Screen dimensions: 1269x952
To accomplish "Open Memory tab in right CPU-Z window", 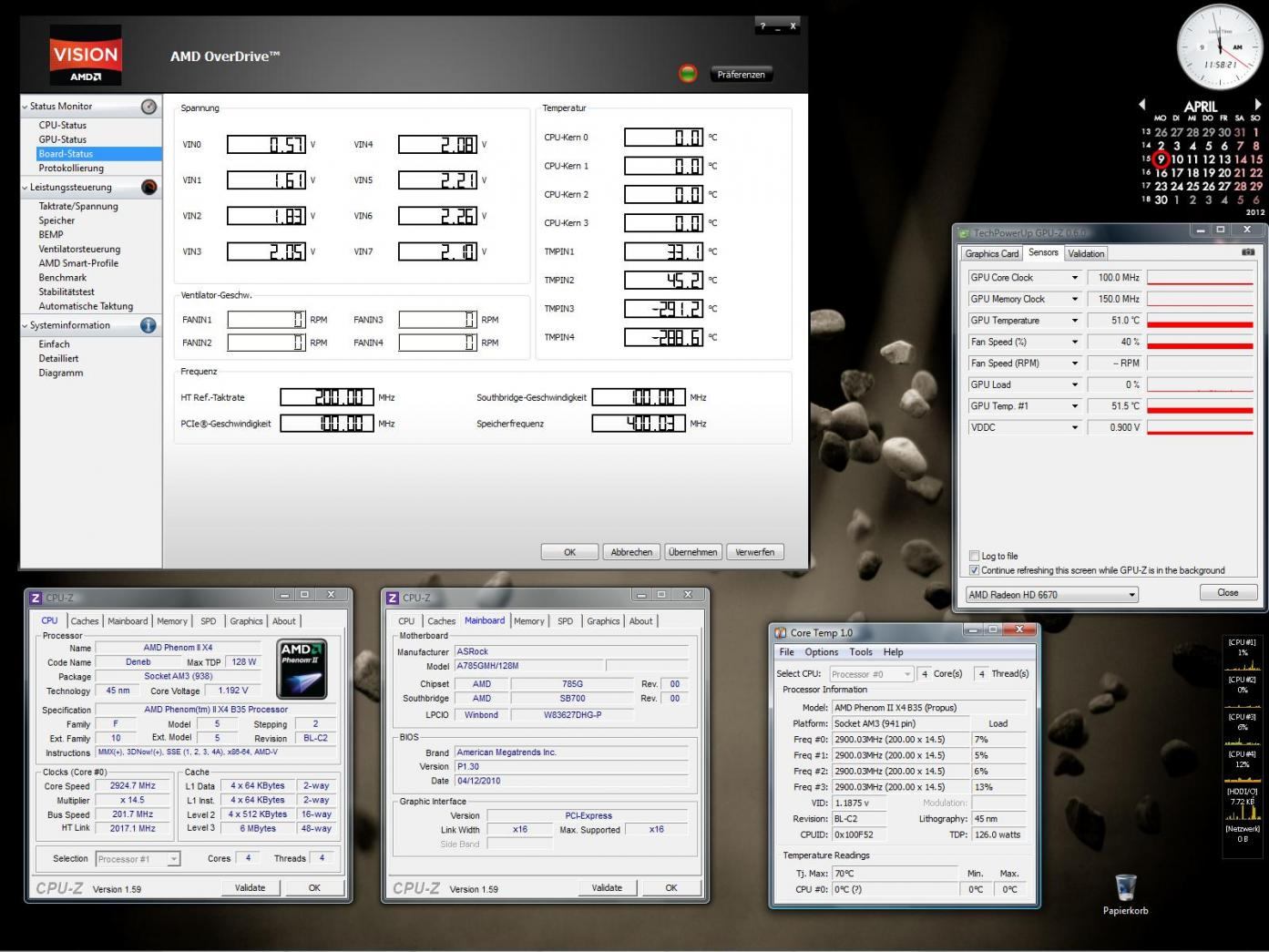I will pyautogui.click(x=528, y=621).
